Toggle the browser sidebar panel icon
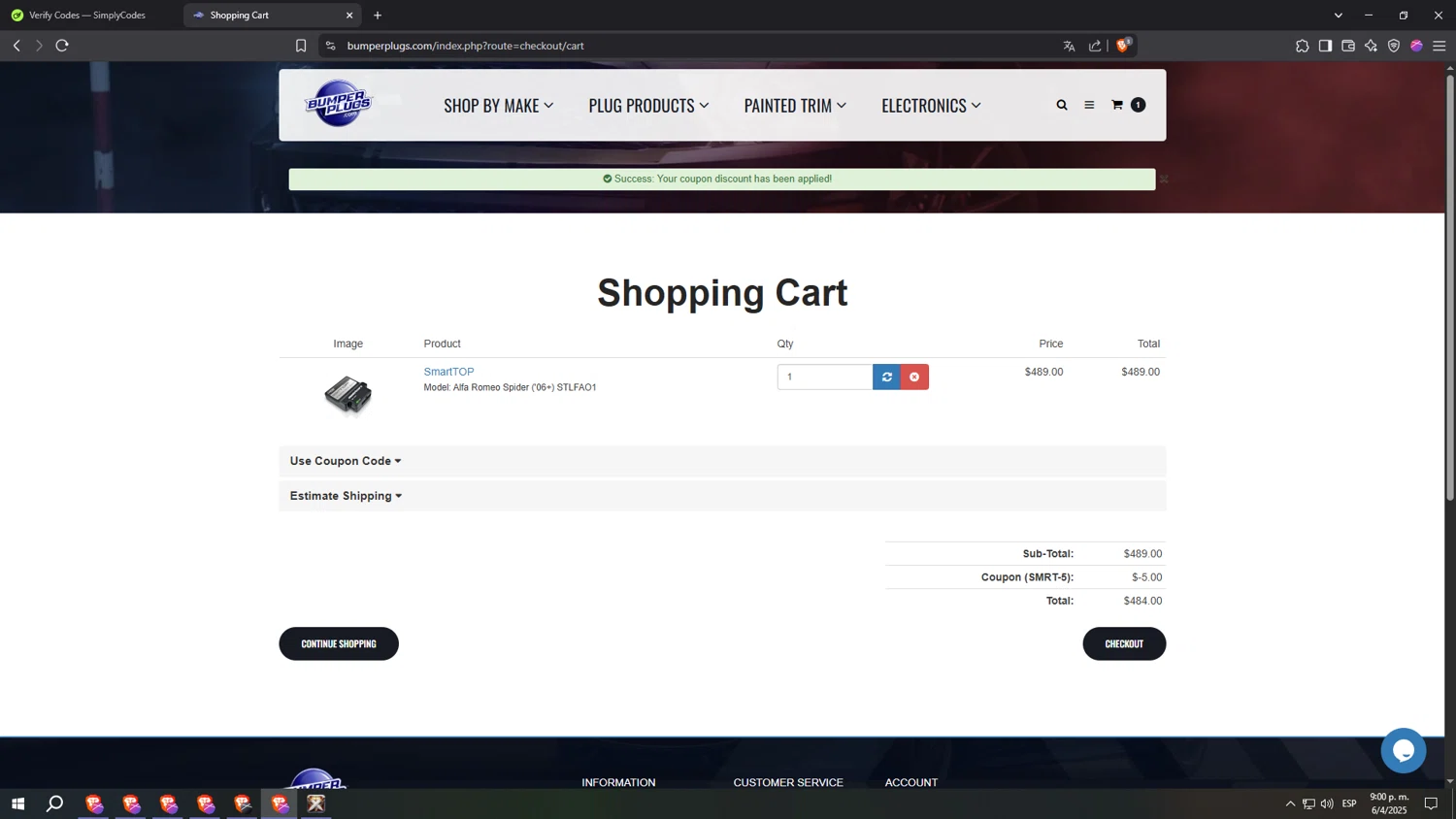The image size is (1456, 819). tap(1325, 46)
